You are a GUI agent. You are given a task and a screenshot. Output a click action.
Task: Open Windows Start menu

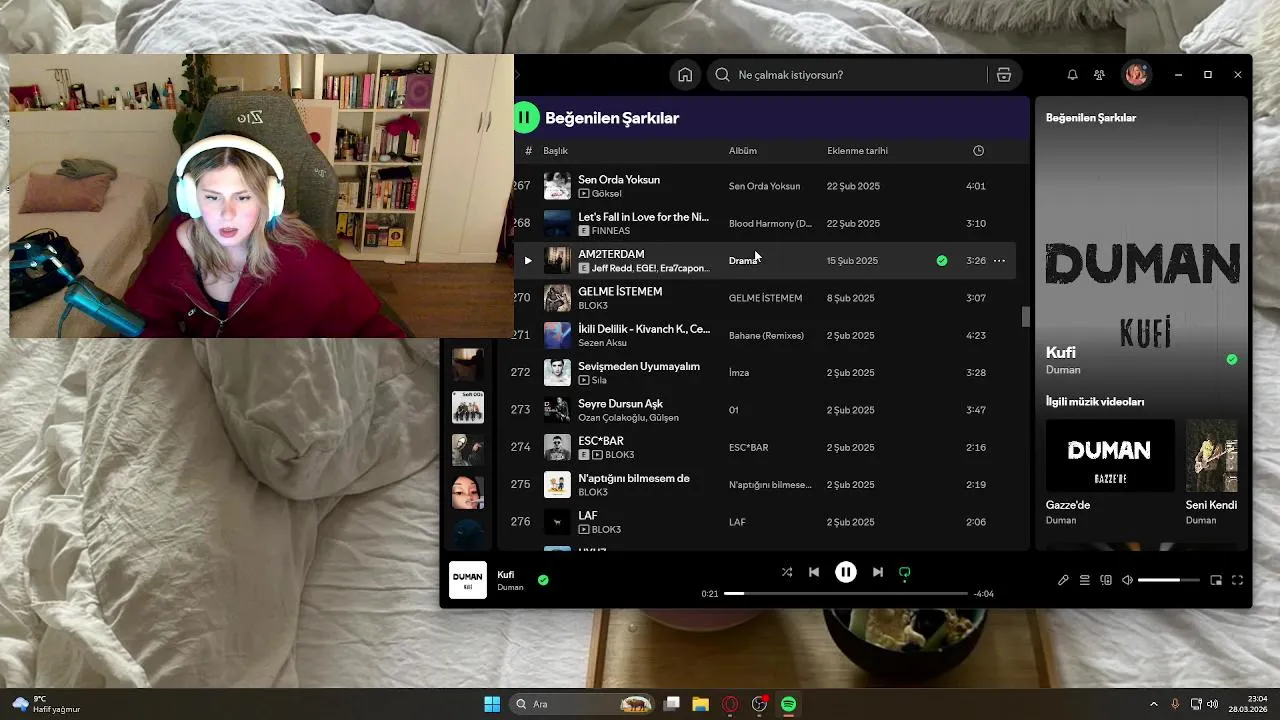pyautogui.click(x=492, y=704)
